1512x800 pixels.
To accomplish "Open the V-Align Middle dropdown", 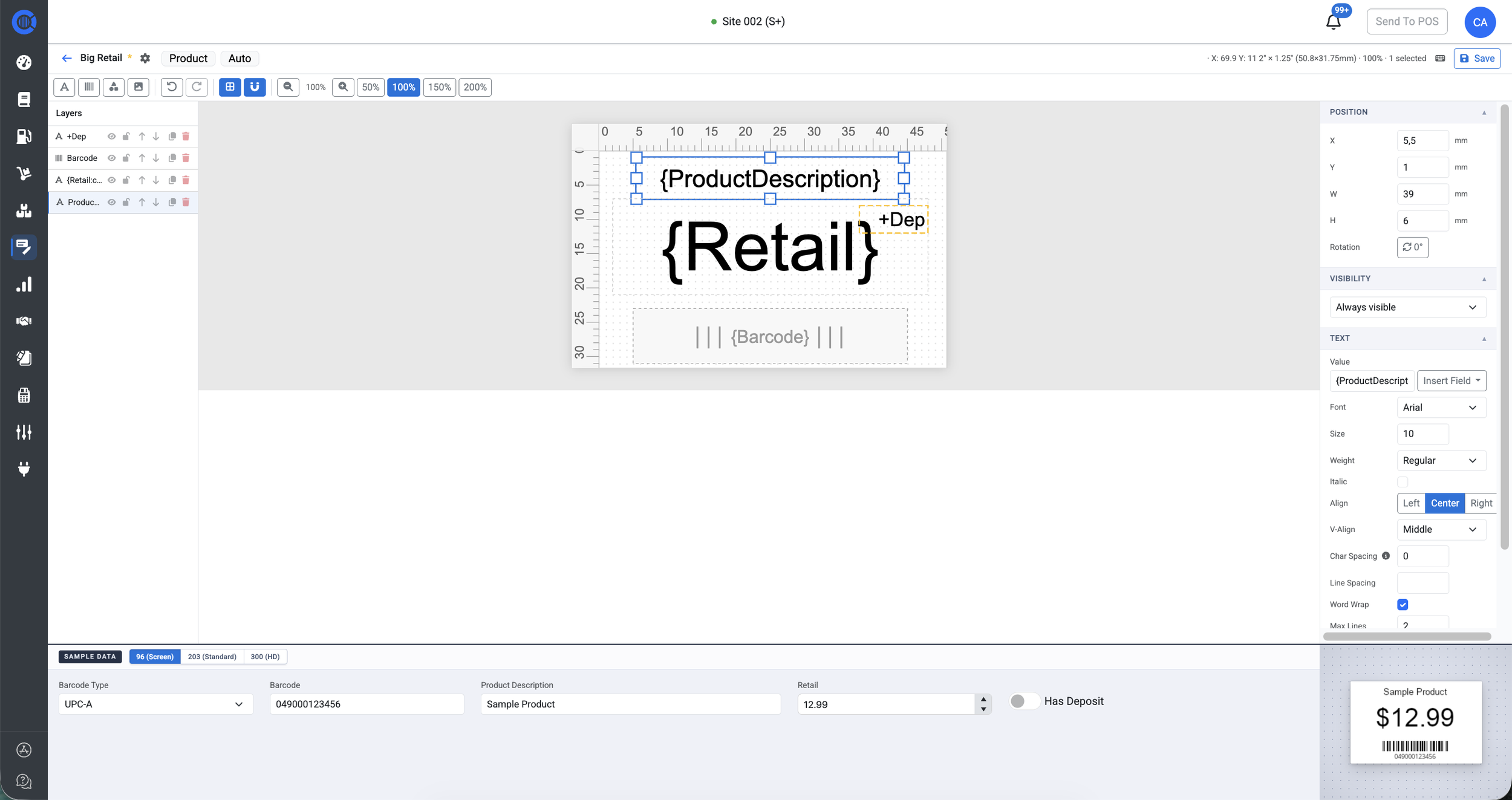I will 1441,530.
